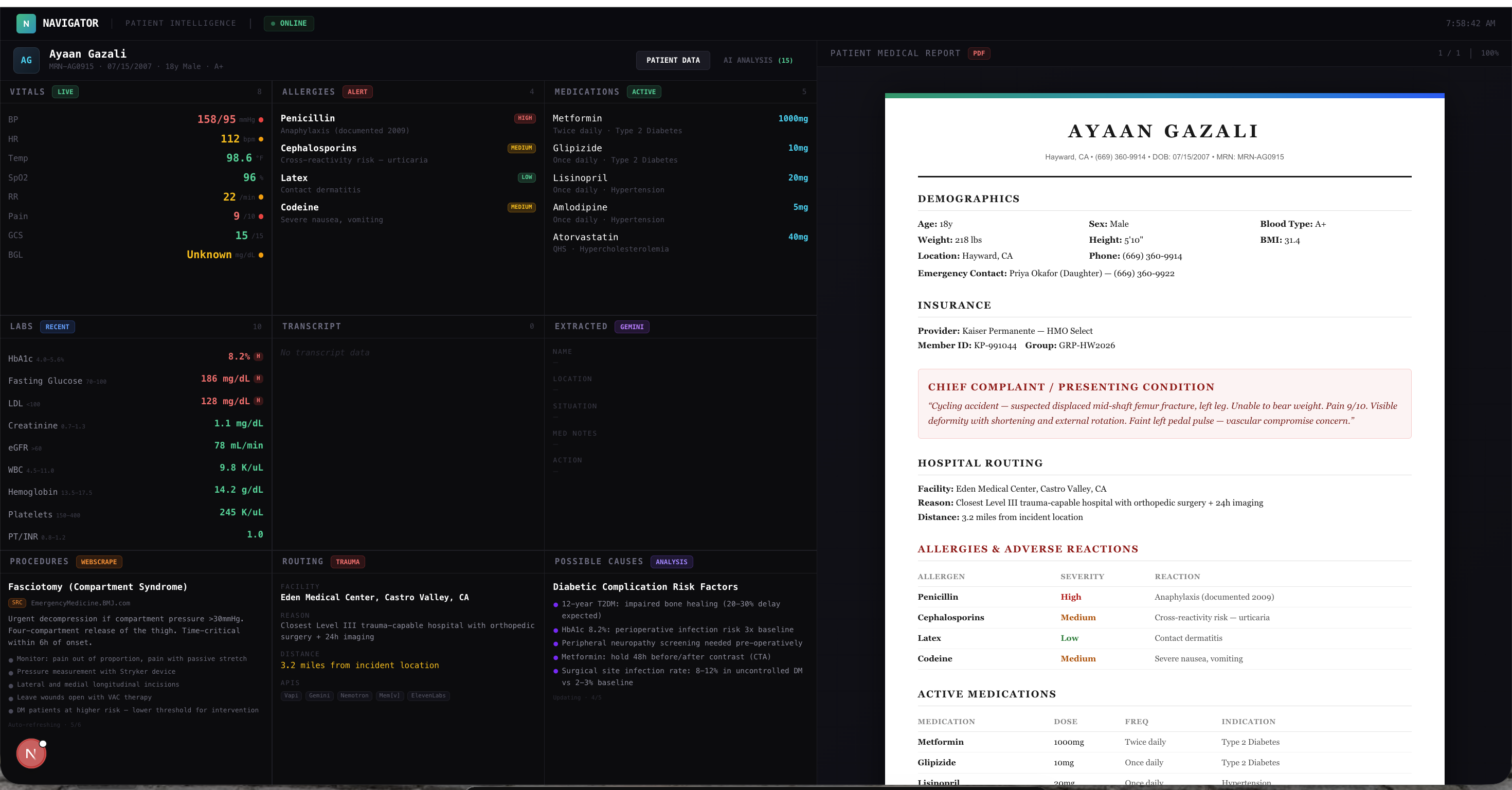The width and height of the screenshot is (1512, 790).
Task: Click the red N floating assistant button
Action: (31, 753)
